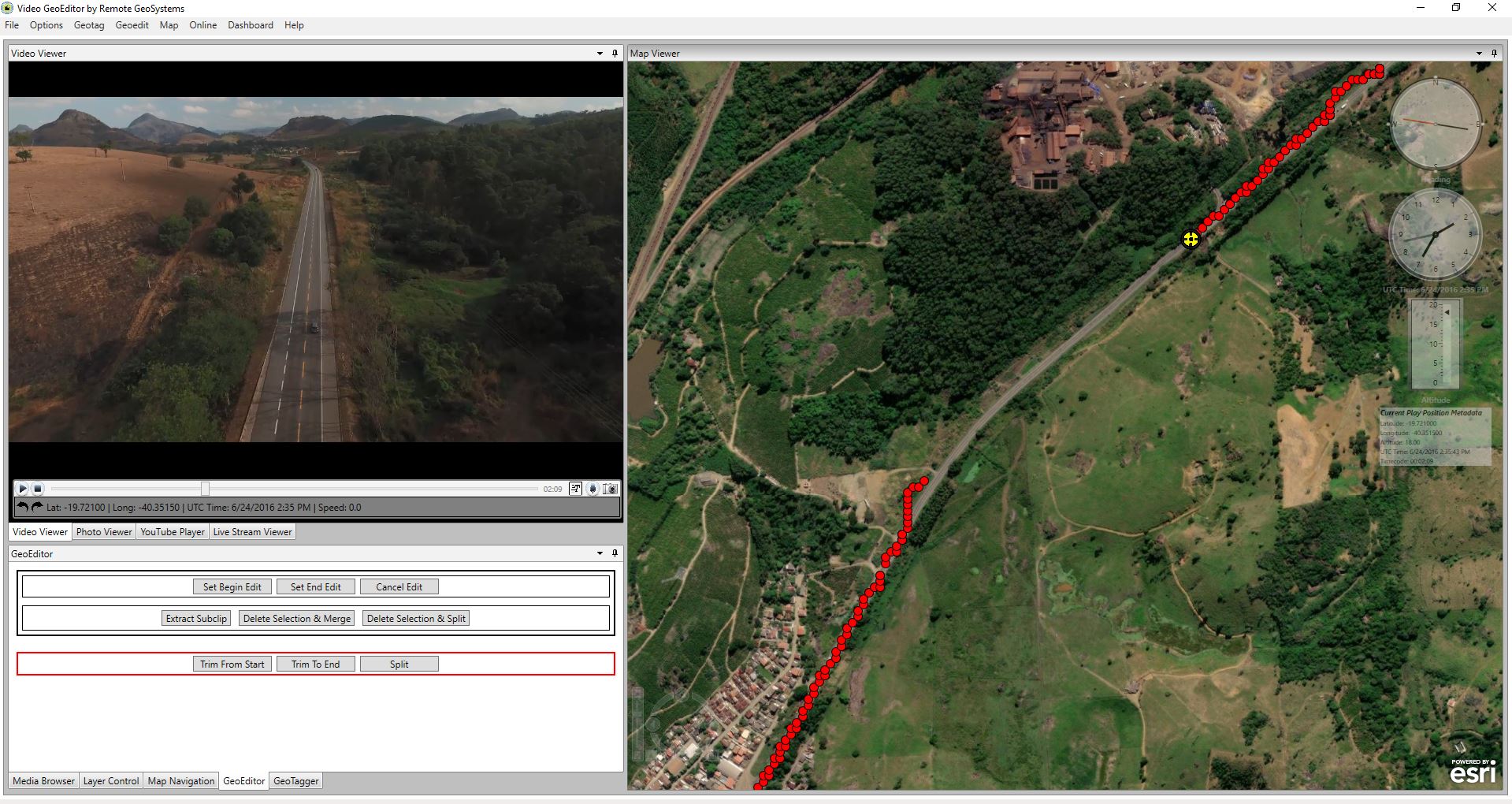Click the Set Begin Edit button
Image resolution: width=1512 pixels, height=804 pixels.
[232, 587]
